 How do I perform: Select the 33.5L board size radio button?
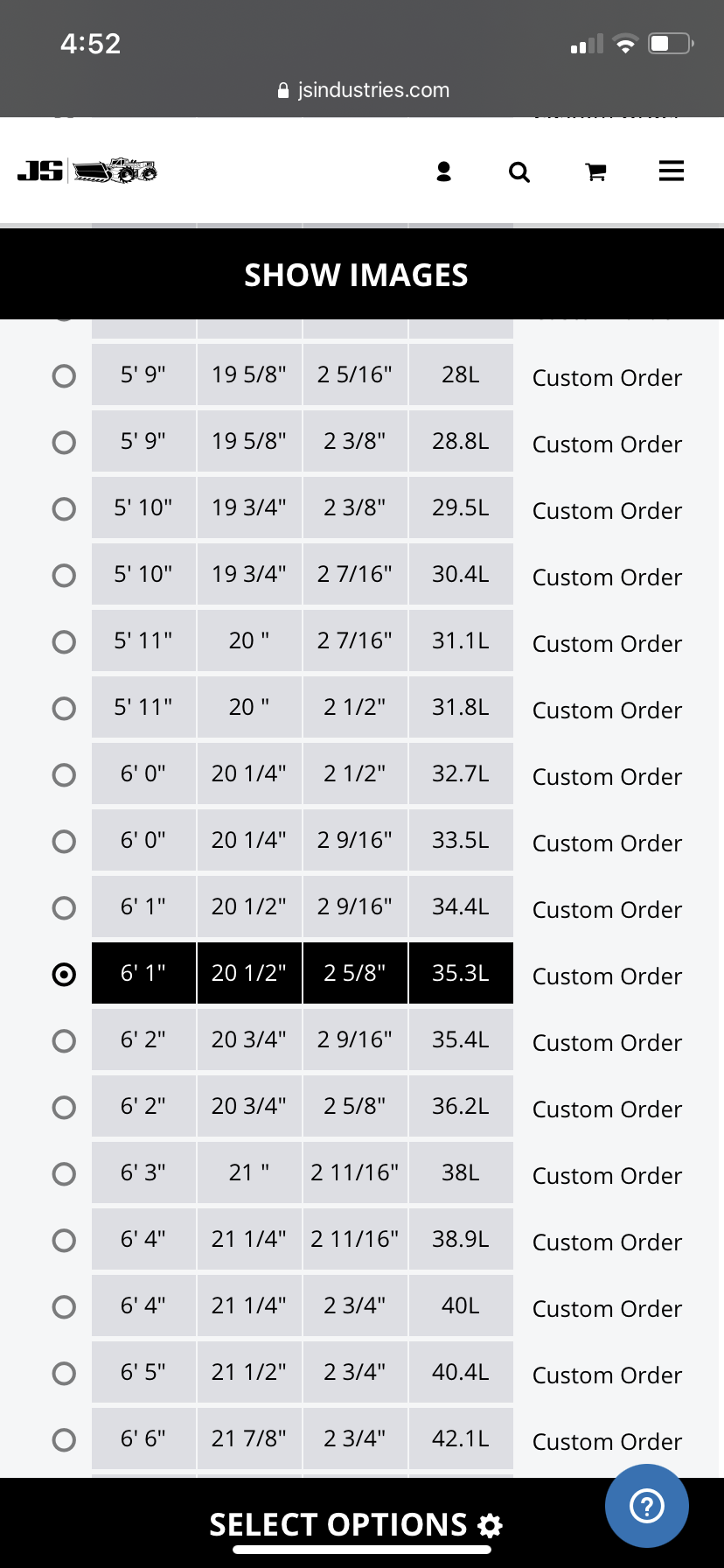tap(64, 842)
